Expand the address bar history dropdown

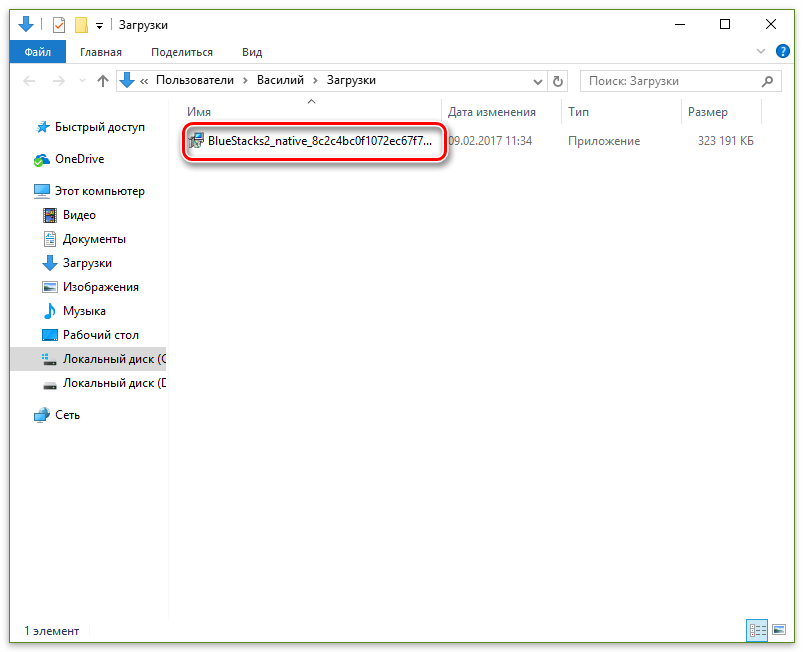tap(536, 81)
